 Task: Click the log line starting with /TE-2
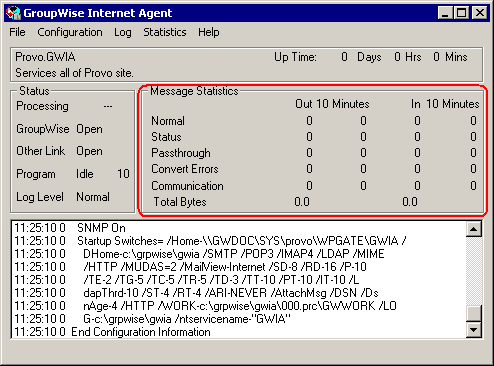[187, 280]
